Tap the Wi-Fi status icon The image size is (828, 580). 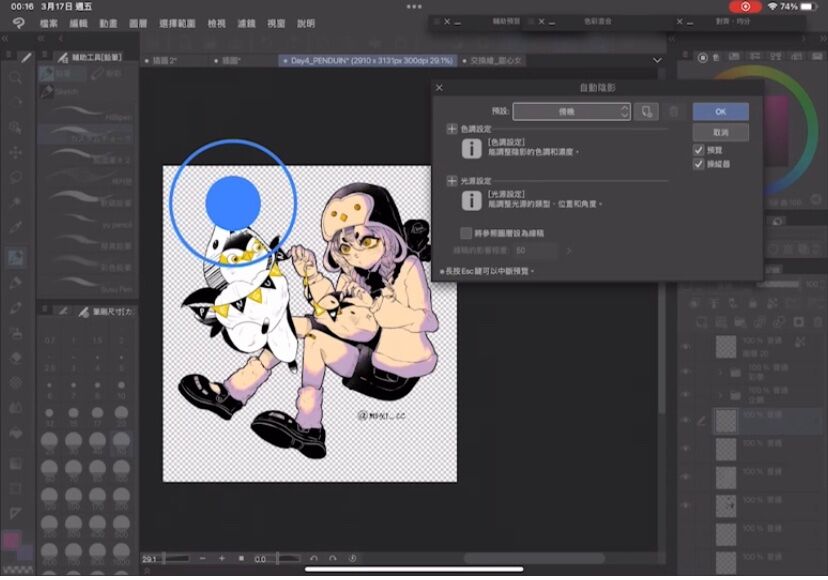(773, 6)
